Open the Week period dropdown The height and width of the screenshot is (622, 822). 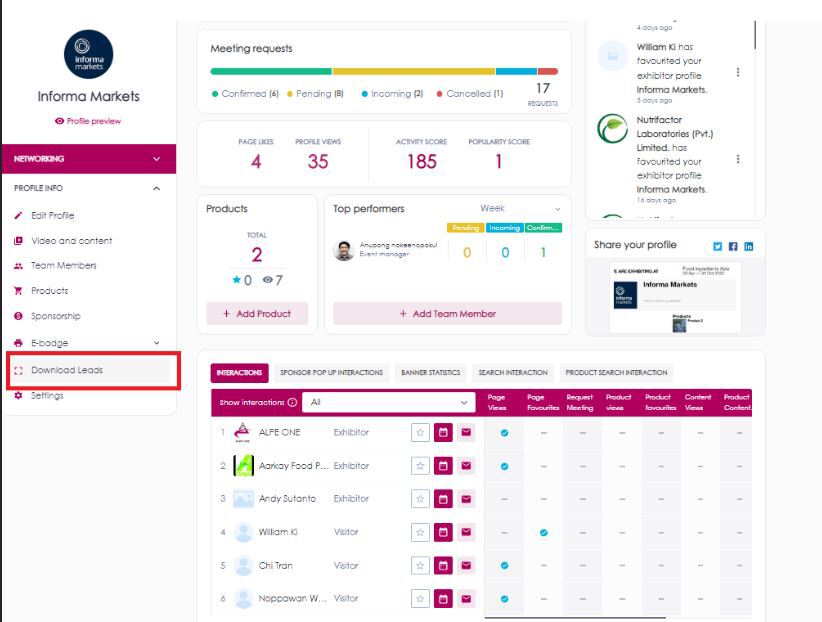pos(520,209)
